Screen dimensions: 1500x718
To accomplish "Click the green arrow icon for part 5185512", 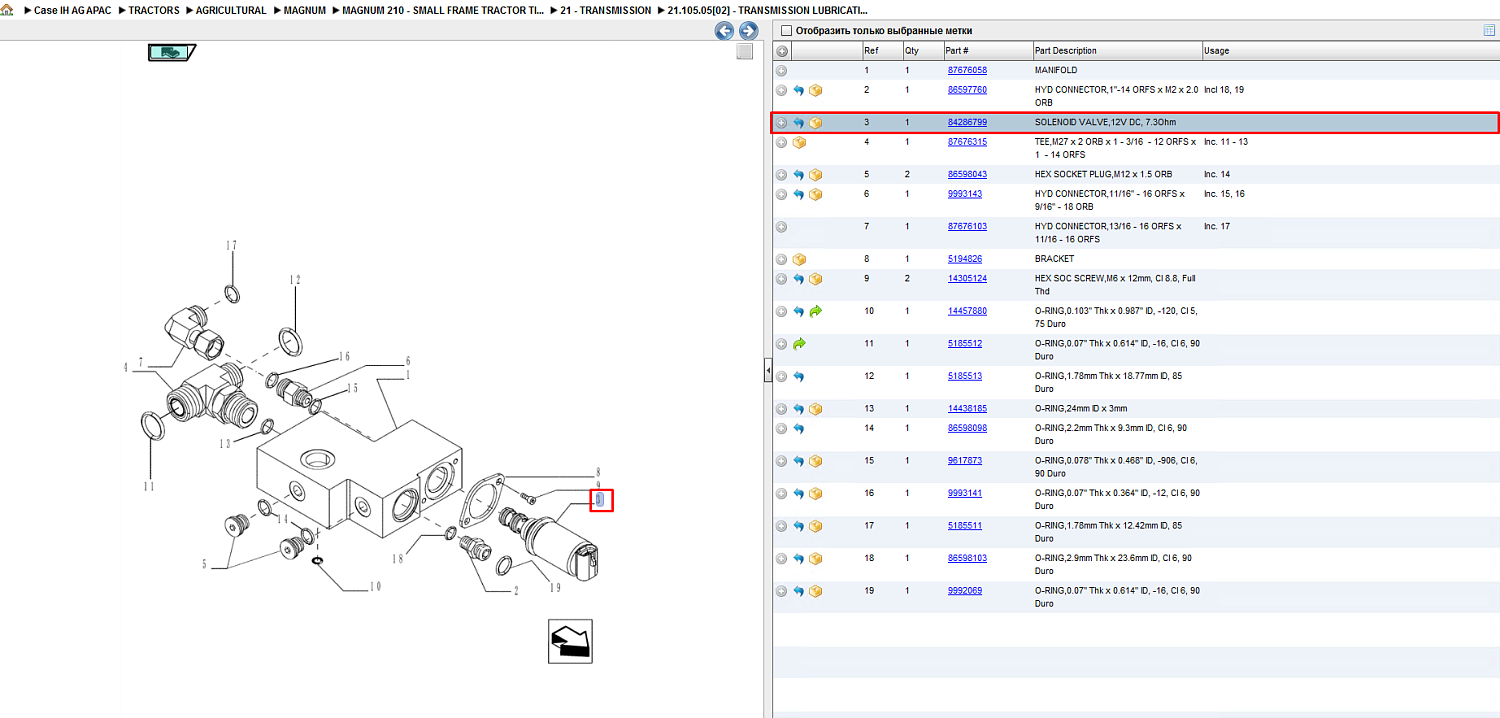I will [x=799, y=344].
